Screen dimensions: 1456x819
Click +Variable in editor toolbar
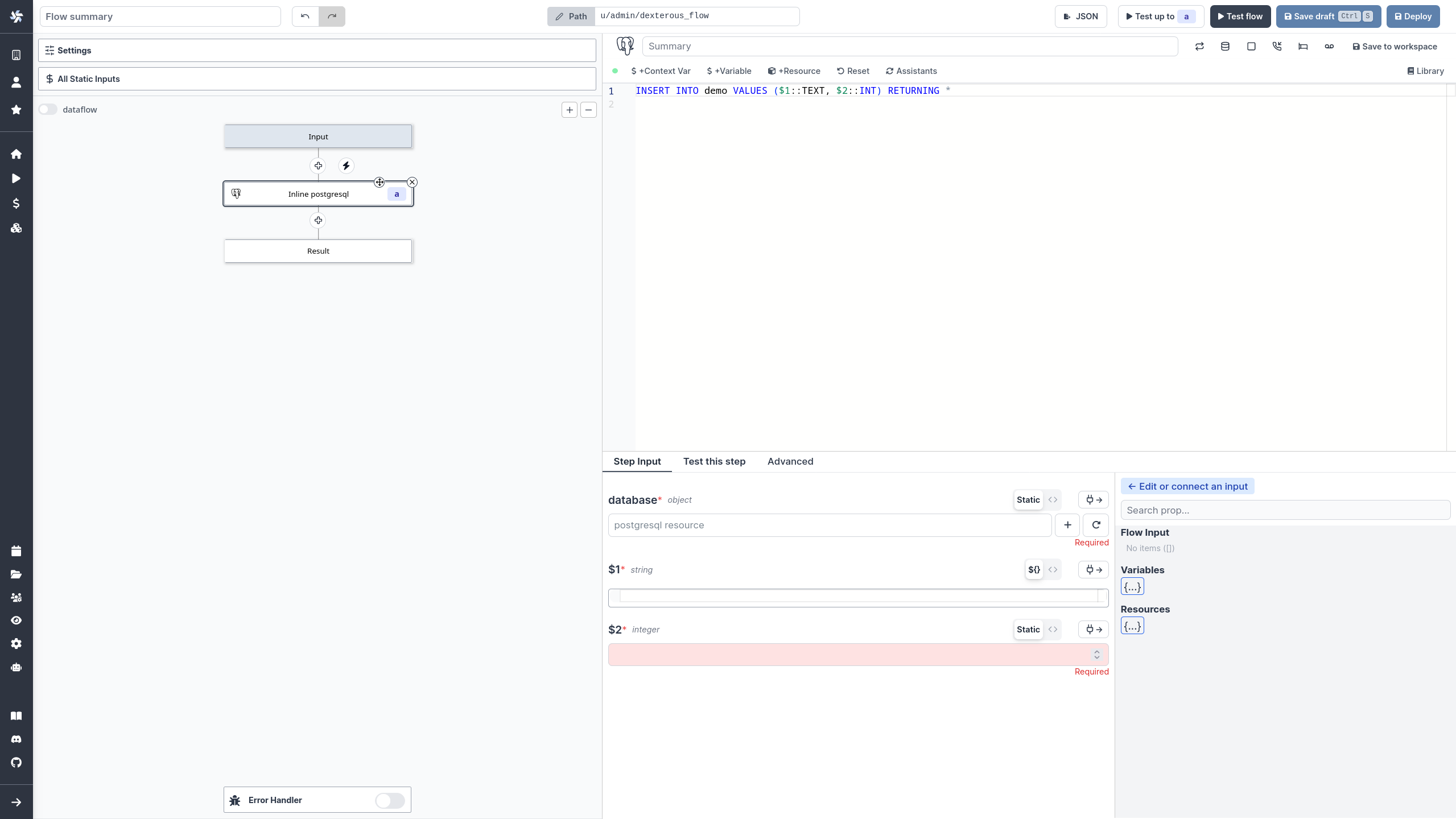(x=729, y=71)
